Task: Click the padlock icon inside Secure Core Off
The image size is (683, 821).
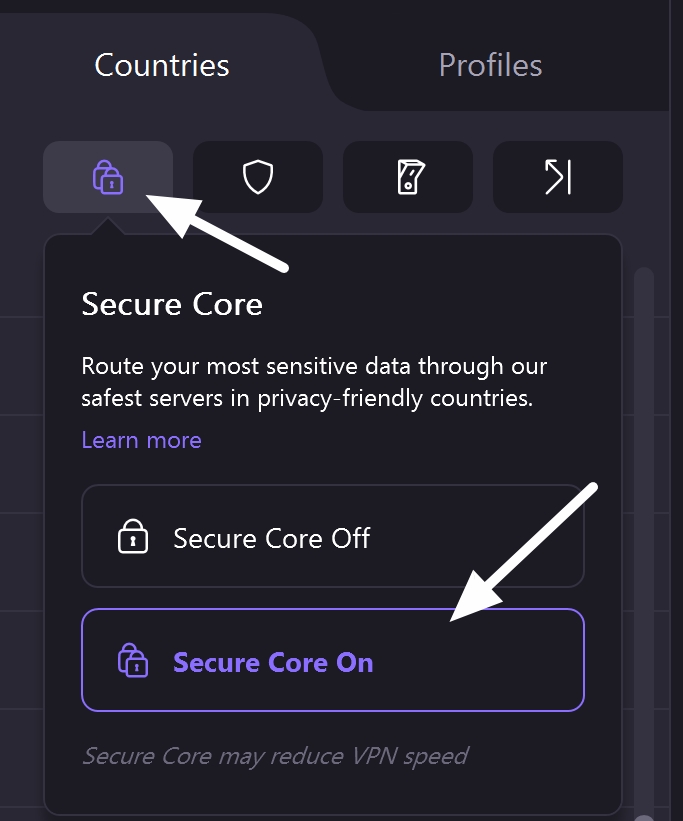Action: [x=135, y=537]
